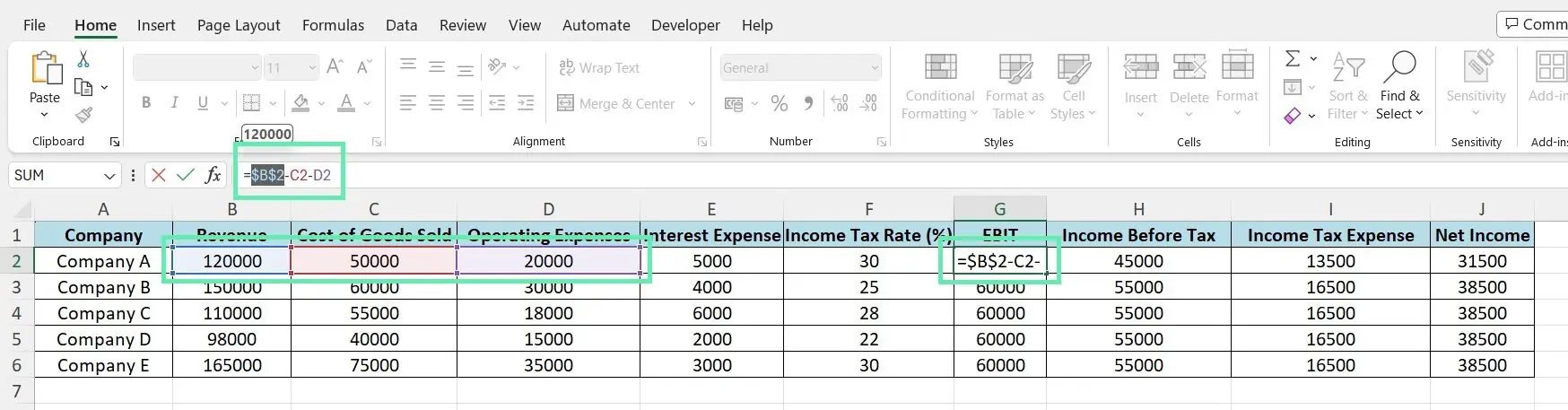Image resolution: width=1568 pixels, height=410 pixels.
Task: Open Cell Styles gallery
Action: [1073, 86]
